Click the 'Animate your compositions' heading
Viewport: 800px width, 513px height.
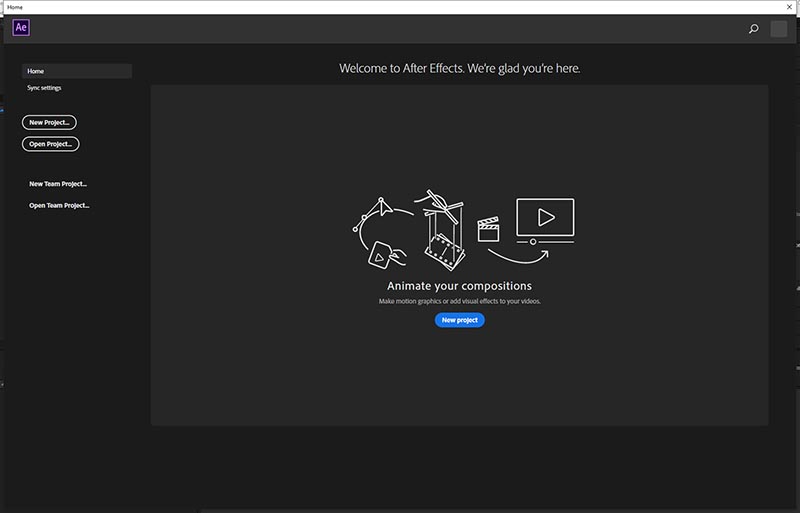(459, 286)
